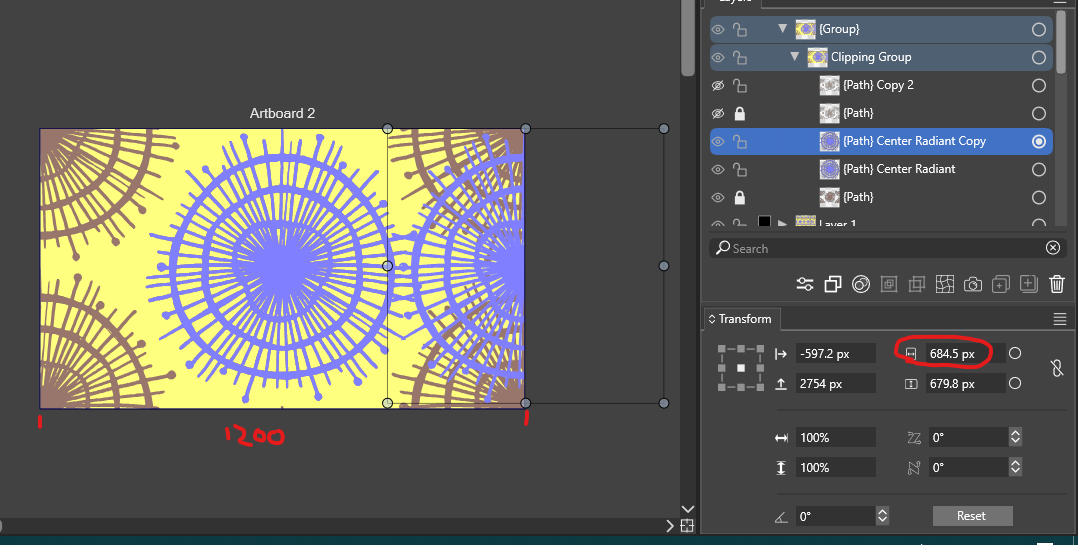This screenshot has width=1078, height=545.
Task: Delete selected layer with trash icon
Action: tap(1057, 285)
